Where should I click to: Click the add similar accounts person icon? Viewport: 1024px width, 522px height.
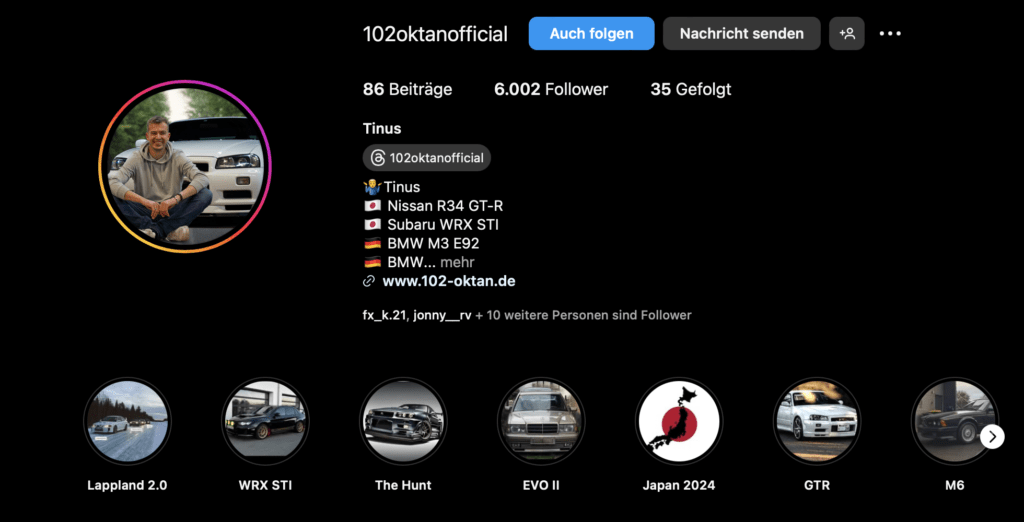846,33
